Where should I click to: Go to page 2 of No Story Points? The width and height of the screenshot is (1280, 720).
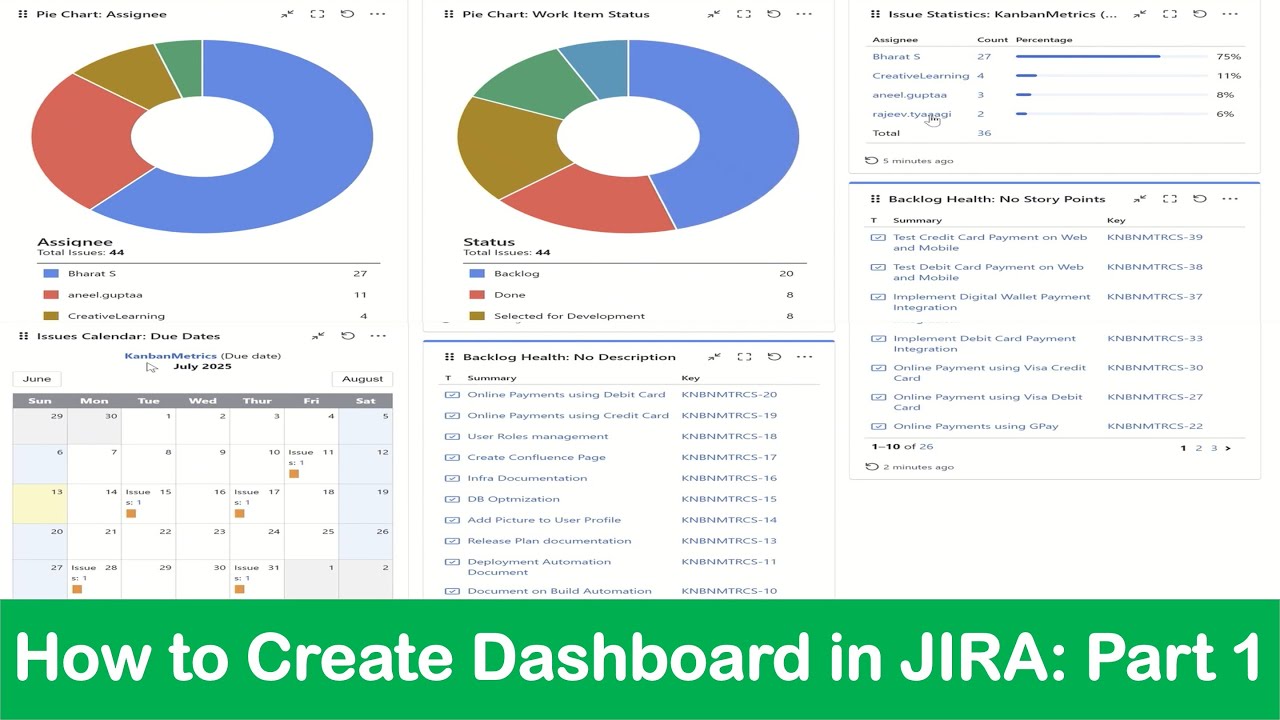[1198, 448]
